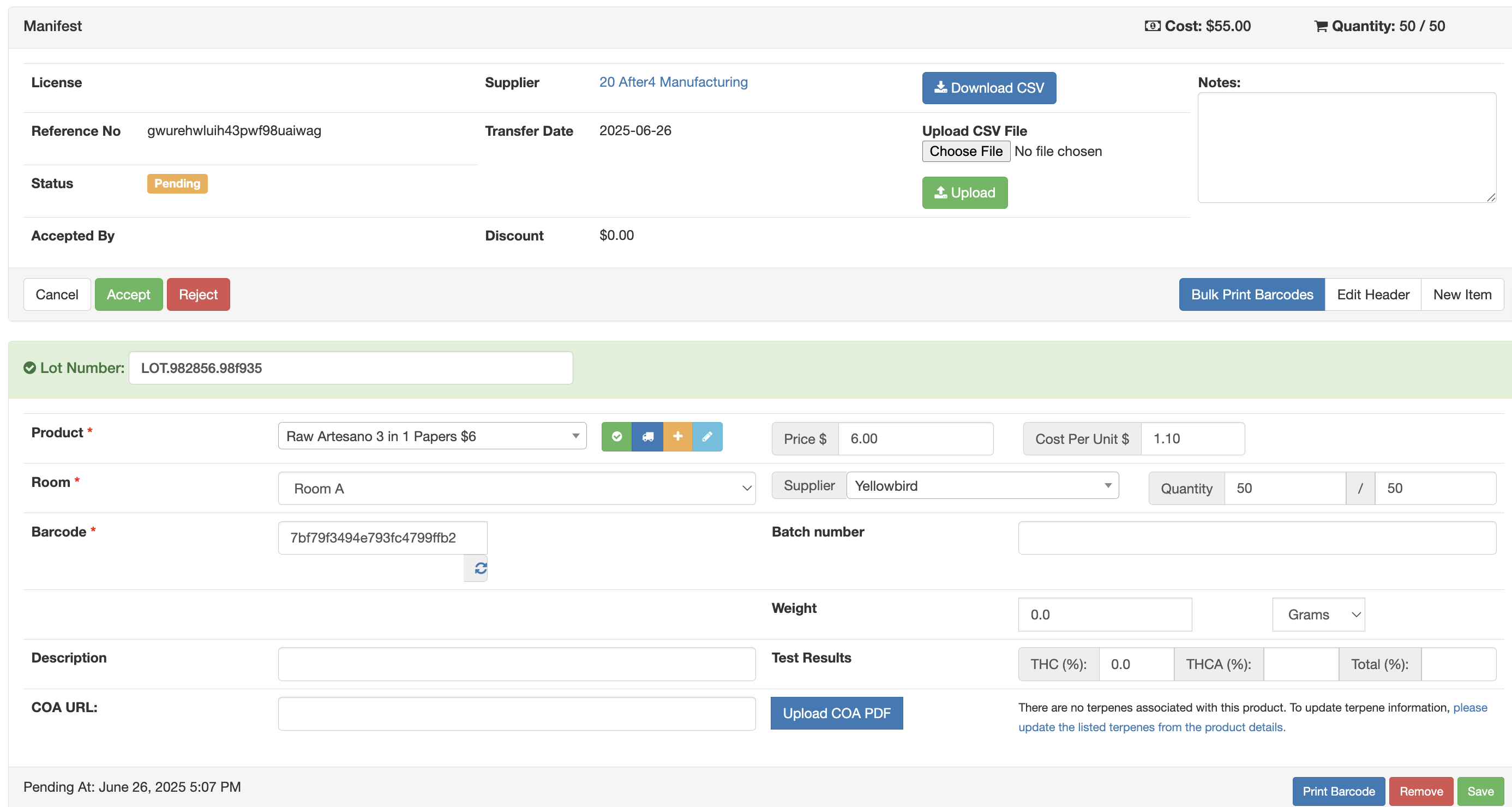Remove this manifest item
The width and height of the screenshot is (1512, 807).
[1421, 791]
